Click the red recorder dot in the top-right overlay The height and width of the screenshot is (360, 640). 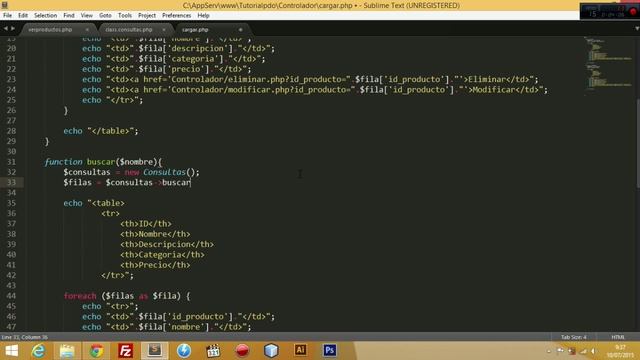tap(633, 11)
